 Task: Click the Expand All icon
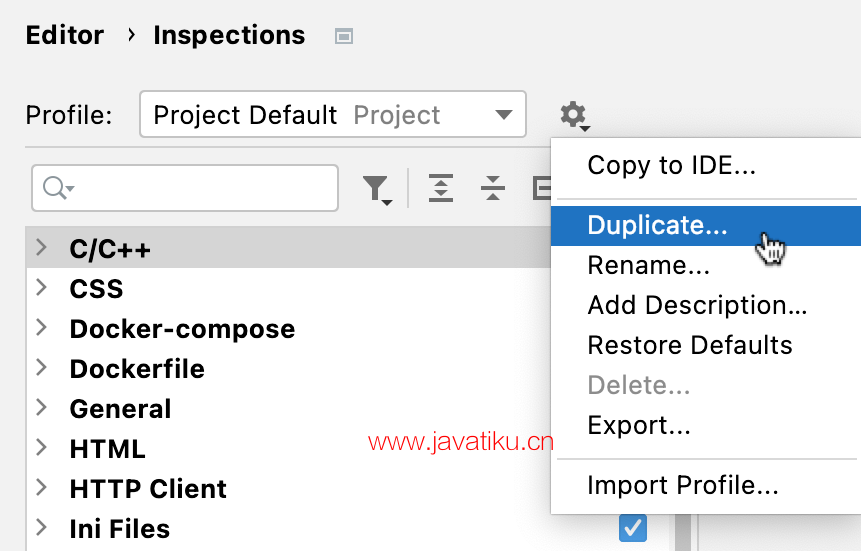point(441,188)
